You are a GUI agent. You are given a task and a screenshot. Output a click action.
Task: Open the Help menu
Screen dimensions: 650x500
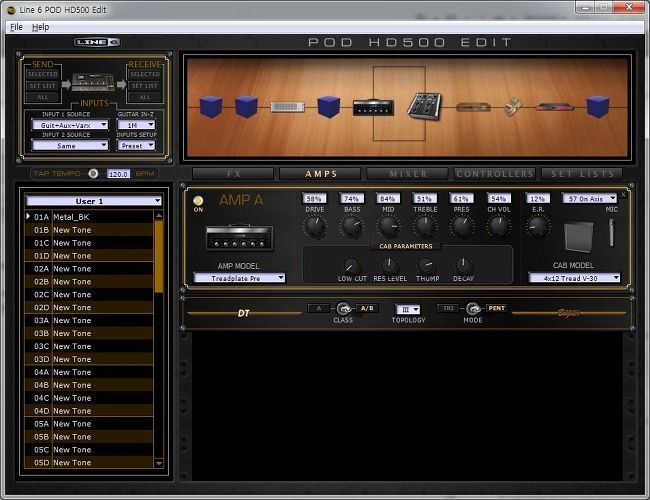click(41, 27)
